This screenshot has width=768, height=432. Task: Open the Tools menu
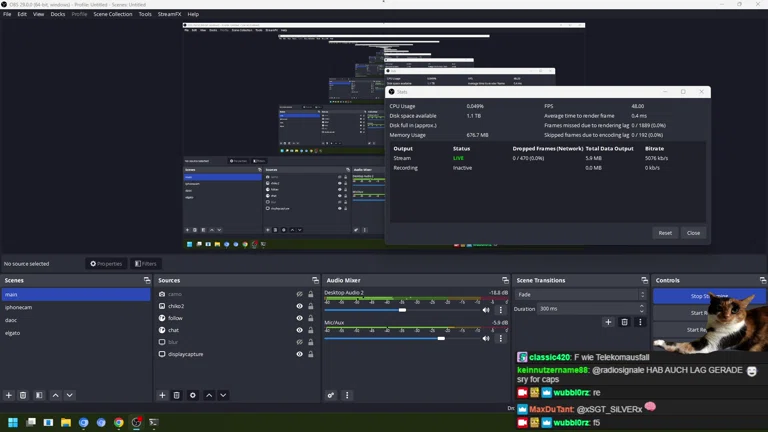click(145, 14)
